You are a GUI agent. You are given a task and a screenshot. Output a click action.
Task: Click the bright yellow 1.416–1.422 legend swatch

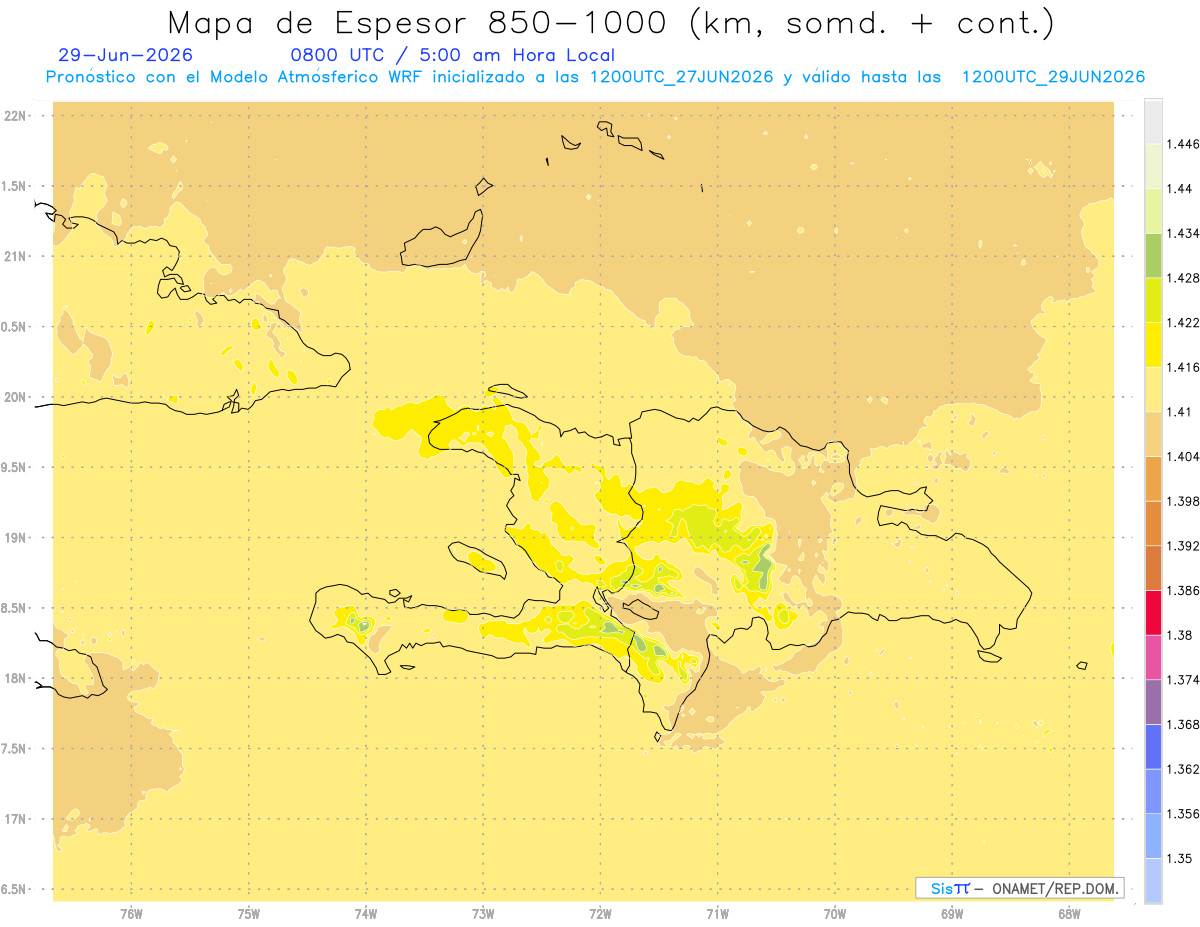coord(1153,344)
